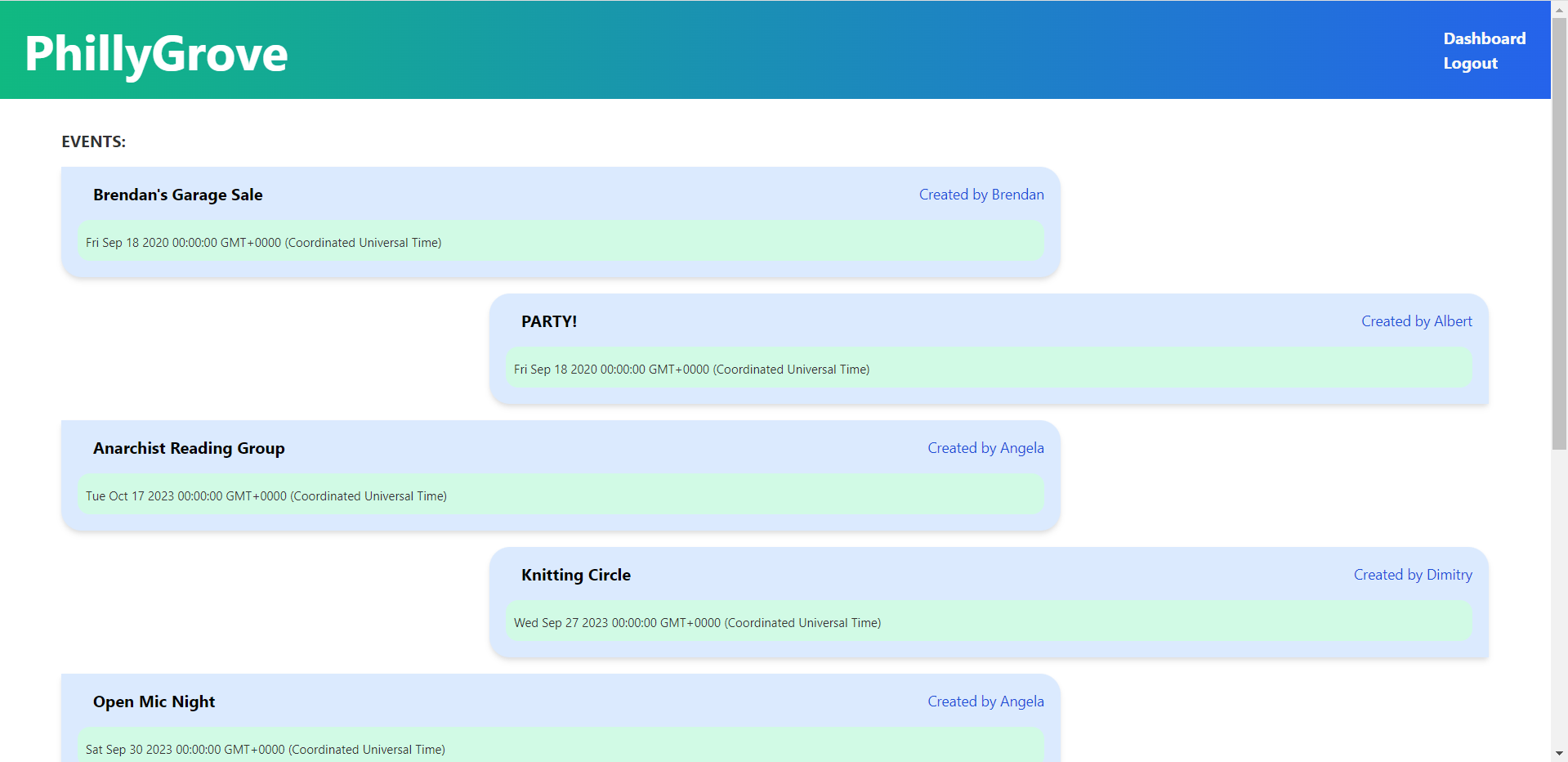Select the Tue Oct 17 2023 date

266,496
